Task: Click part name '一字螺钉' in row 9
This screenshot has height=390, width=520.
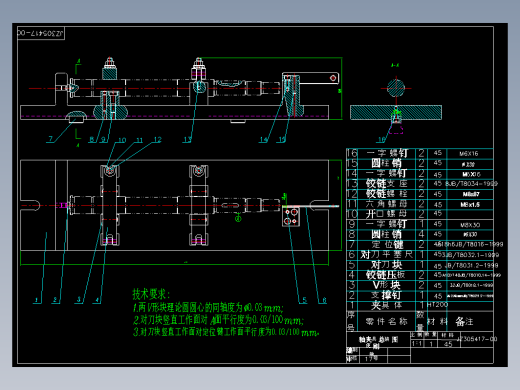Action: (386, 224)
